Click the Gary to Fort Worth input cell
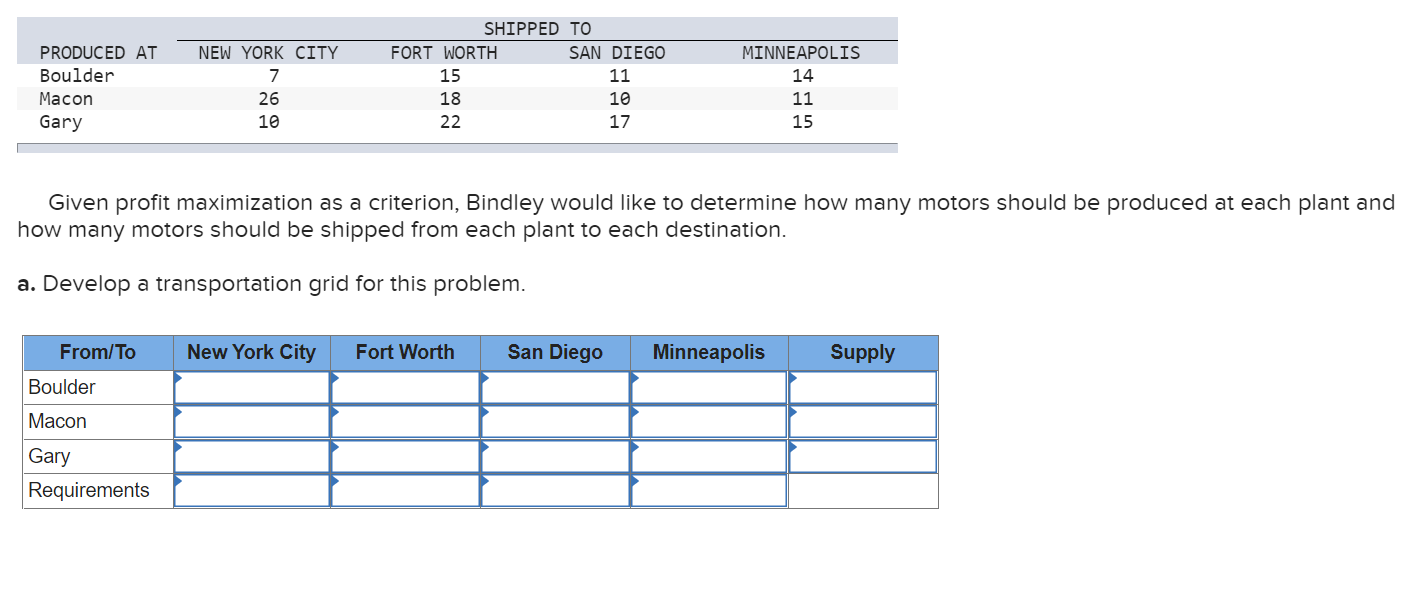The image size is (1423, 592). tap(405, 455)
